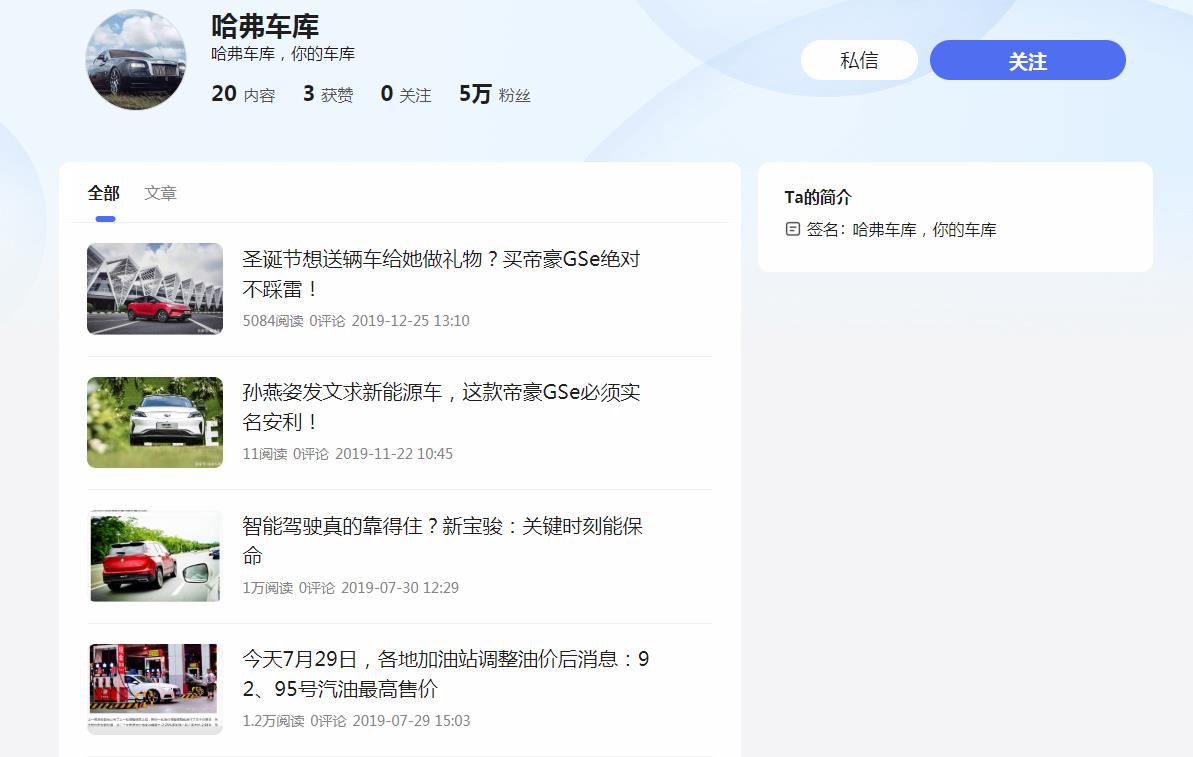Click the date 2019-12-25 13:10
This screenshot has height=757, width=1193.
[x=411, y=321]
